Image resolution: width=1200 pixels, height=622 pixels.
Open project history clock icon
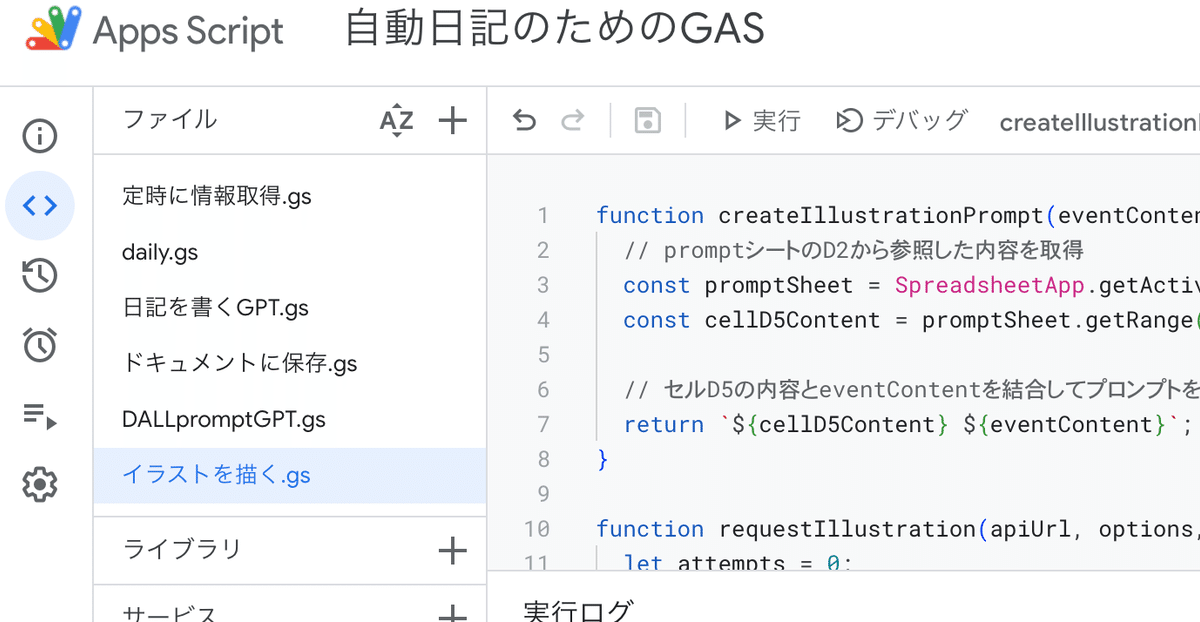pyautogui.click(x=40, y=276)
